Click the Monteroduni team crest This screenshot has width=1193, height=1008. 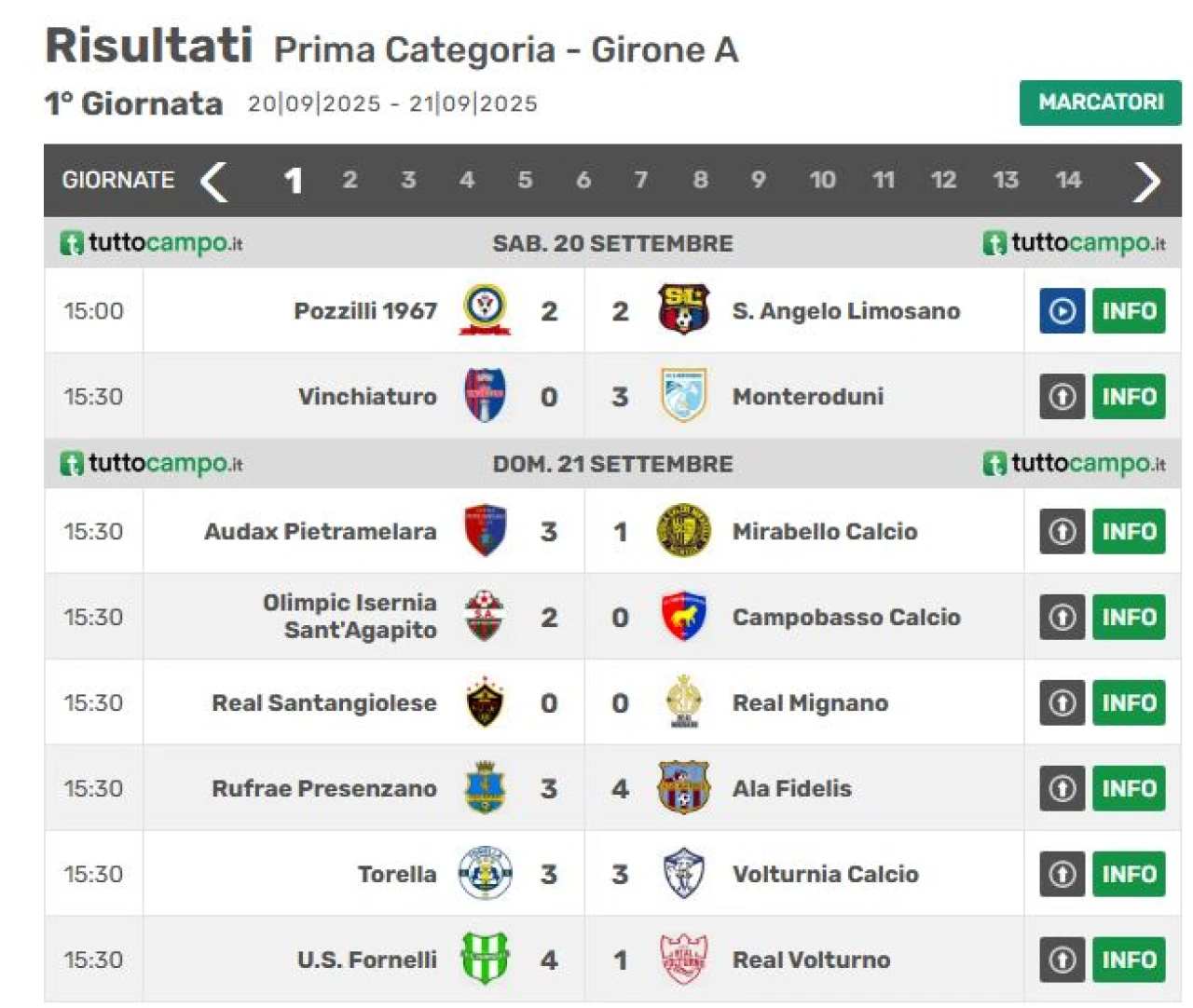click(683, 397)
